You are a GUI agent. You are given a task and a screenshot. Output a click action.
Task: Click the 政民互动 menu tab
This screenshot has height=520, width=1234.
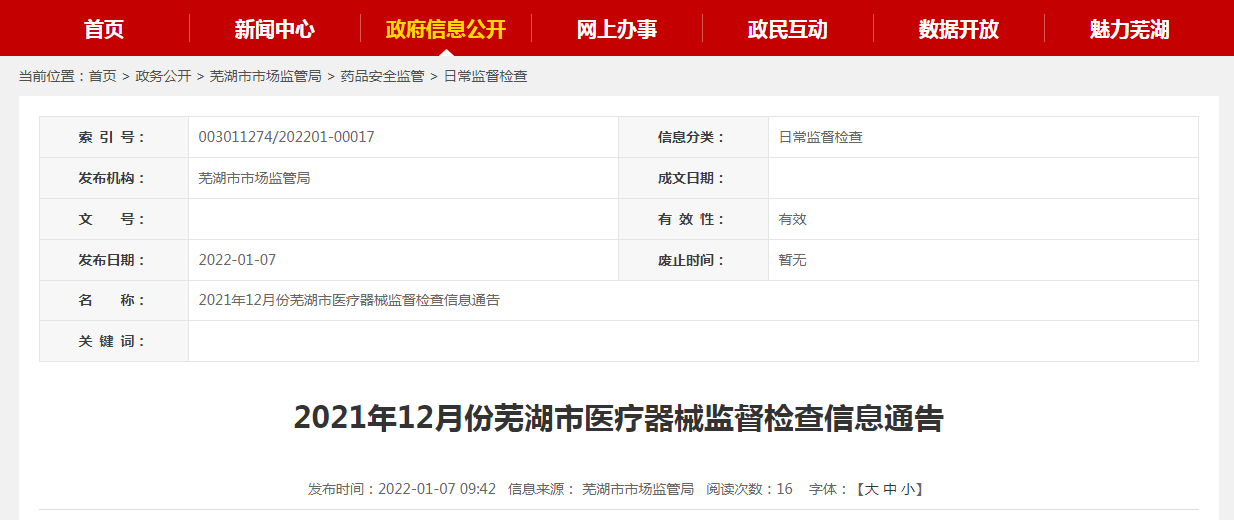[788, 29]
